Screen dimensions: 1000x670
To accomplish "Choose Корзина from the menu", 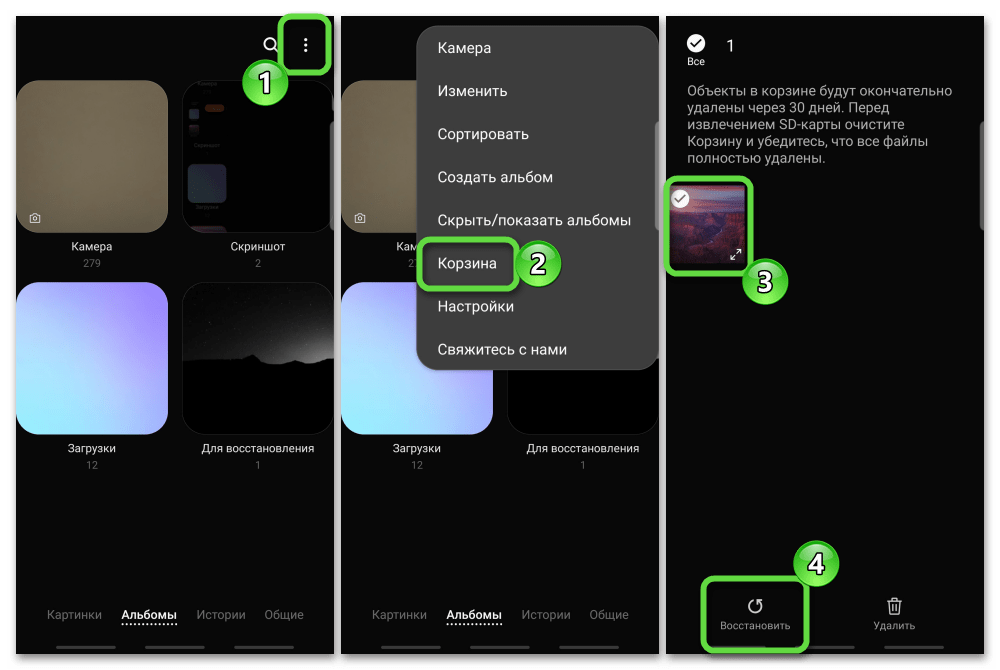I will [x=467, y=263].
